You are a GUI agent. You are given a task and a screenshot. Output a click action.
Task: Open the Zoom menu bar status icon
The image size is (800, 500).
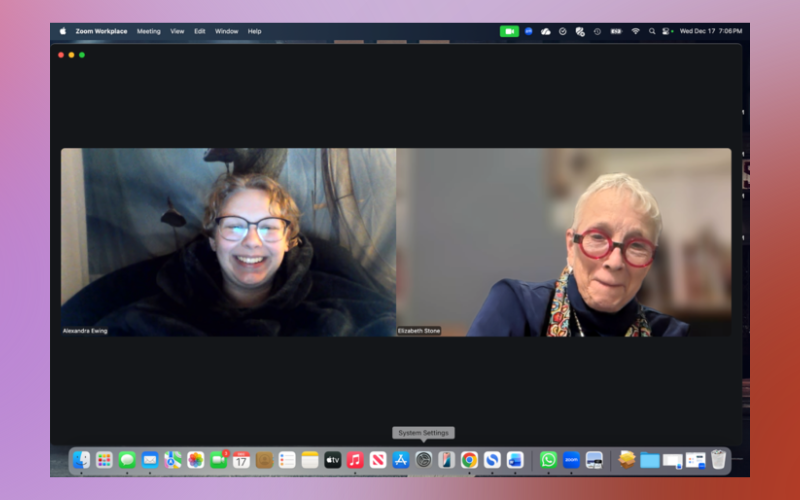[x=529, y=31]
